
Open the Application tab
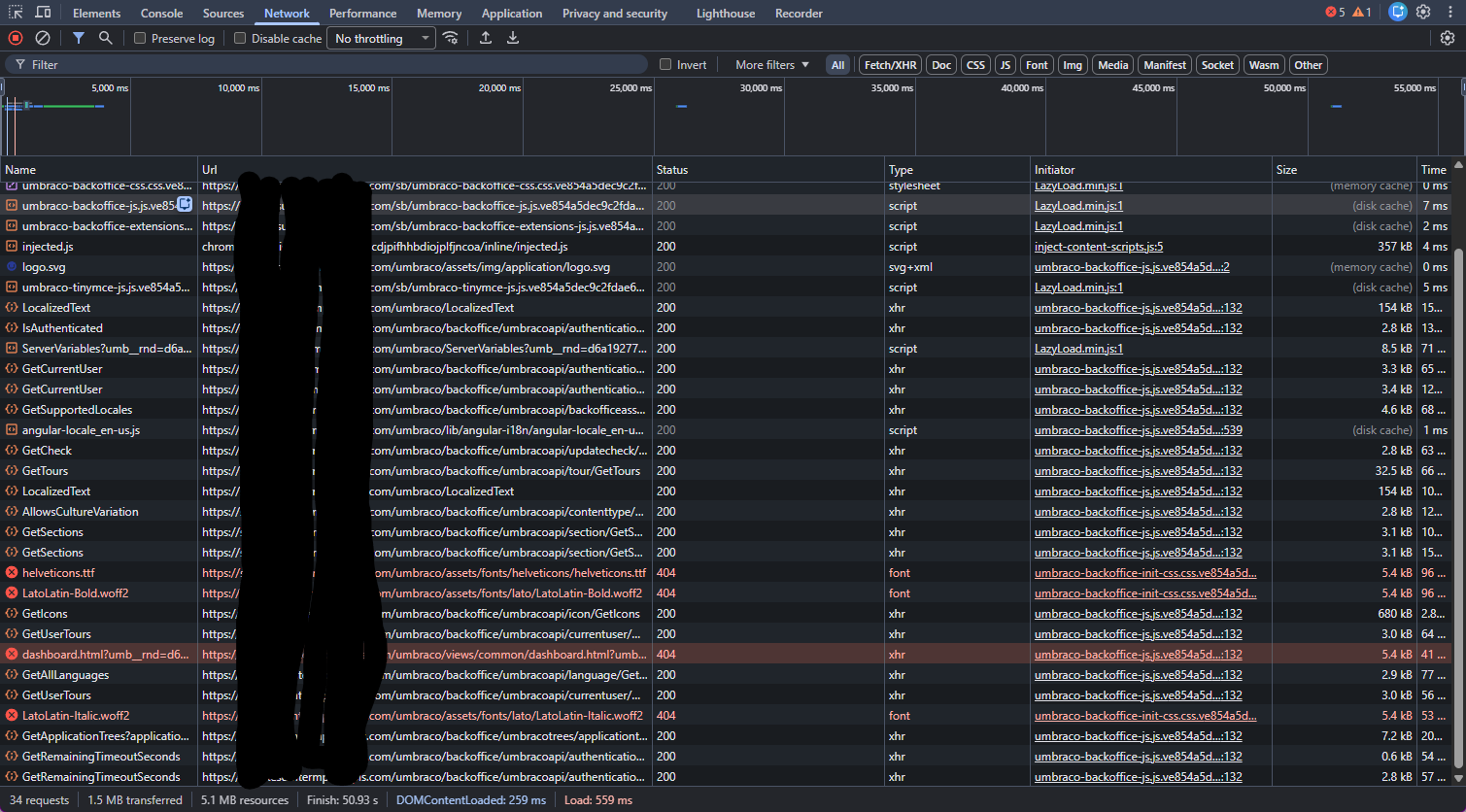511,14
